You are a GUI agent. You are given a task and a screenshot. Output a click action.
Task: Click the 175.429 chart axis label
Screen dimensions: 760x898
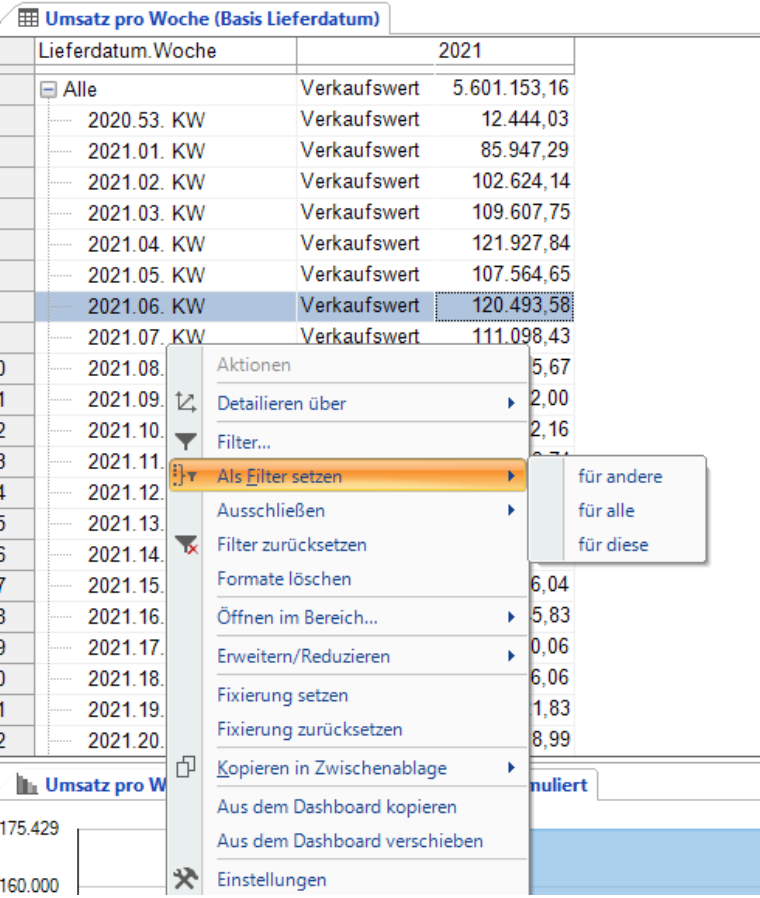tap(29, 828)
